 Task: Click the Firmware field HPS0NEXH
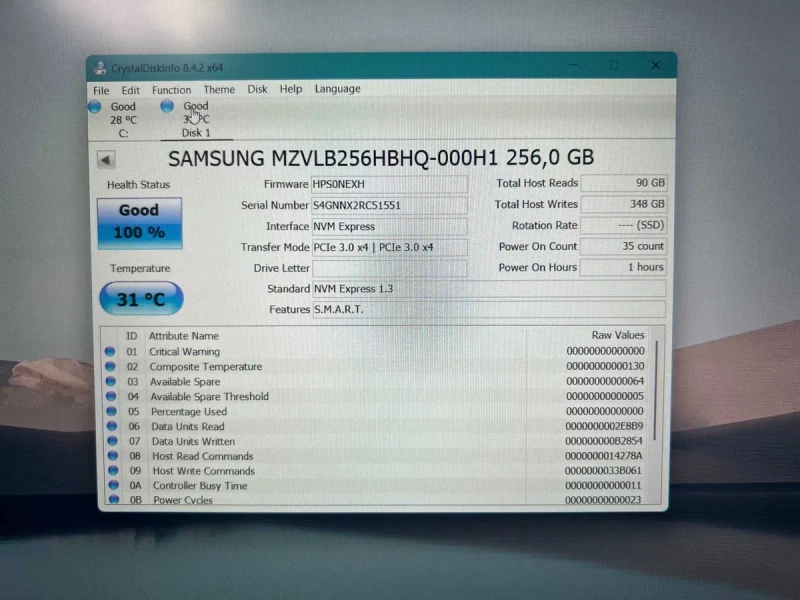(389, 184)
